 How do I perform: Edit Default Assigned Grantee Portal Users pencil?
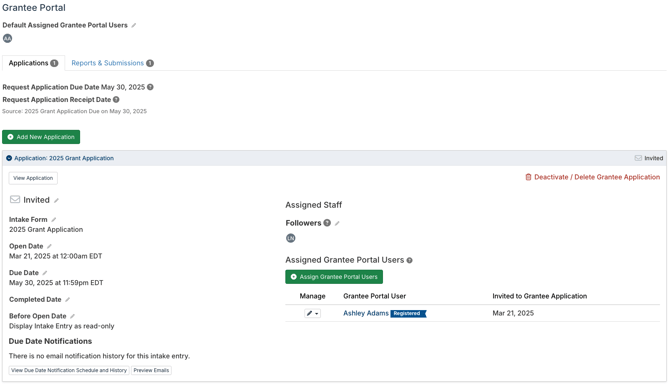(134, 25)
